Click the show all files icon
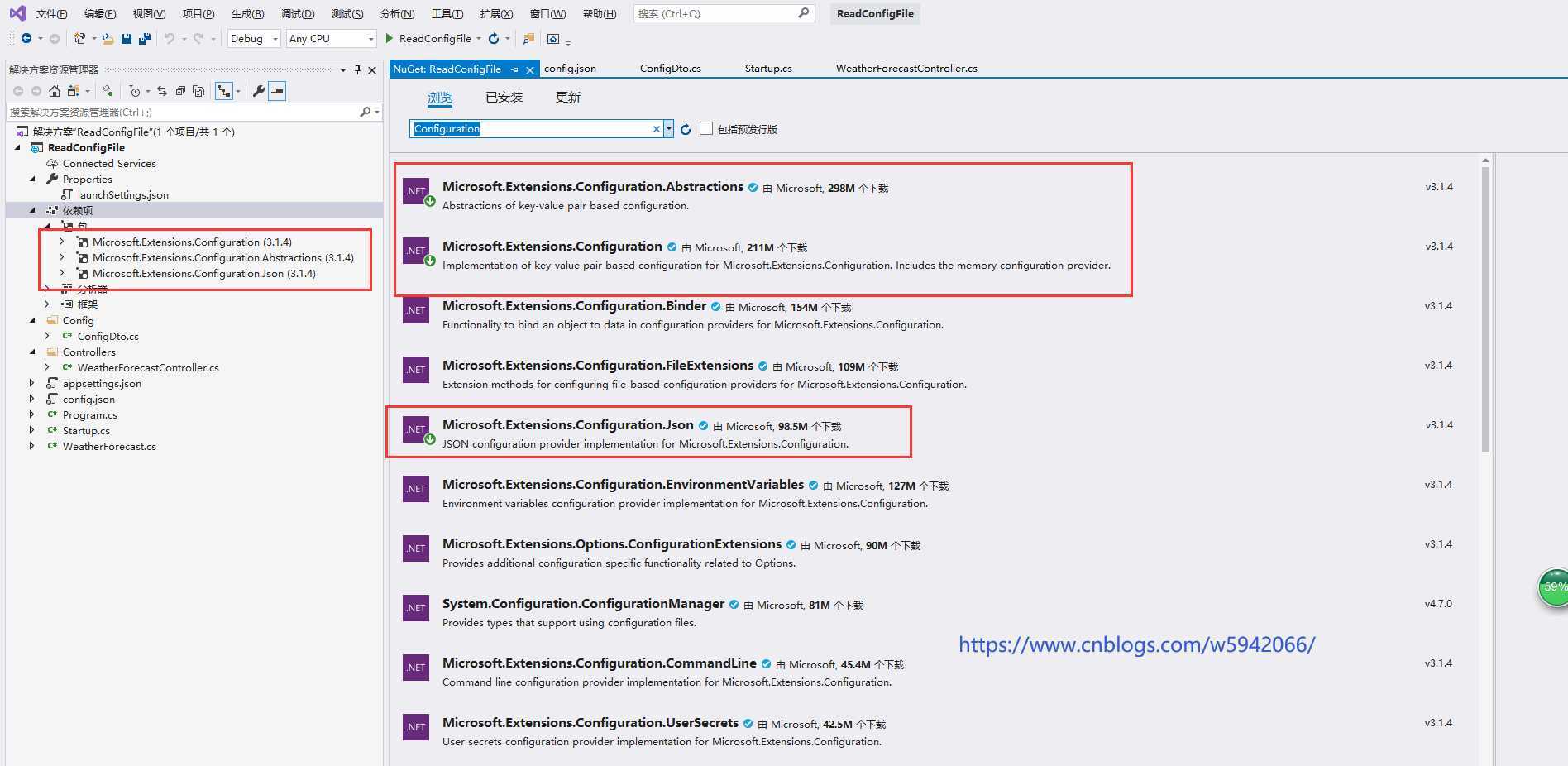This screenshot has height=766, width=1568. click(198, 91)
